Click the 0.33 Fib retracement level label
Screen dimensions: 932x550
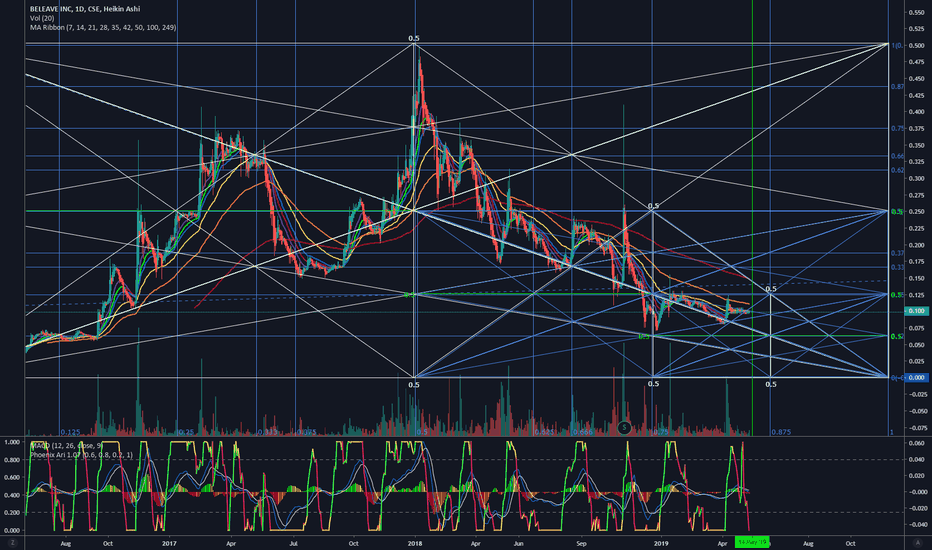click(897, 268)
